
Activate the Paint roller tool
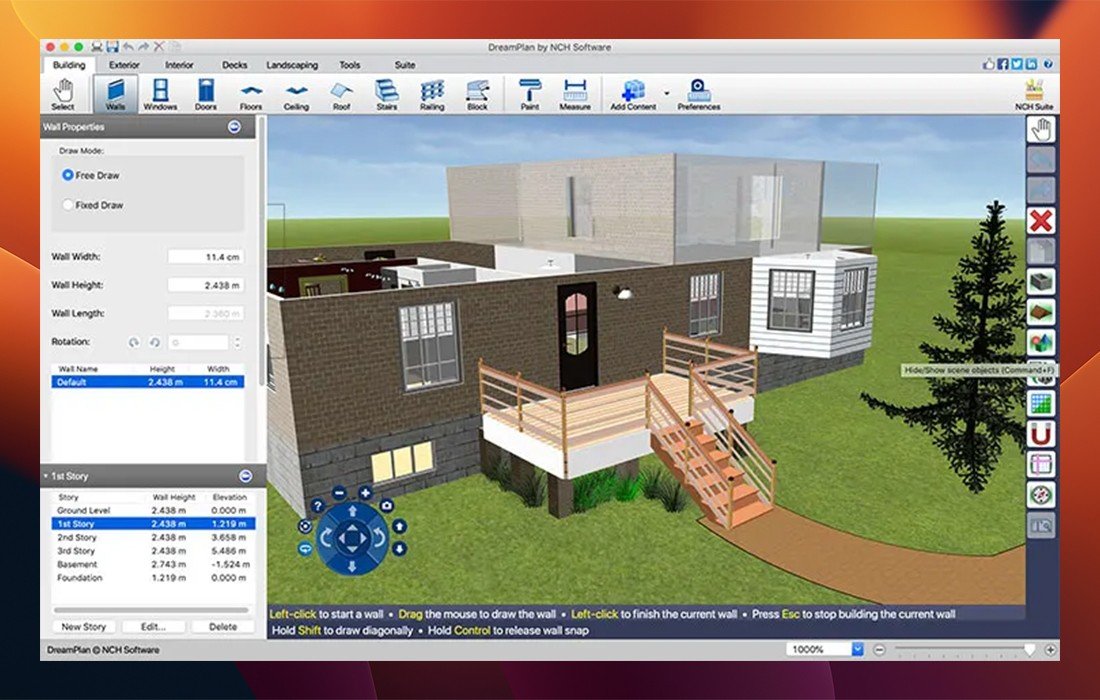click(530, 93)
